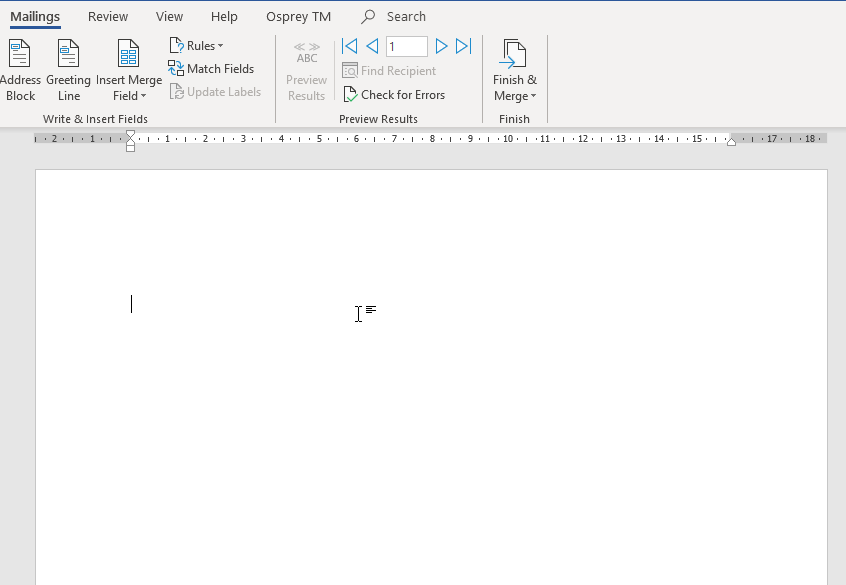The height and width of the screenshot is (585, 846).
Task: Go to the previous record
Action: click(372, 46)
